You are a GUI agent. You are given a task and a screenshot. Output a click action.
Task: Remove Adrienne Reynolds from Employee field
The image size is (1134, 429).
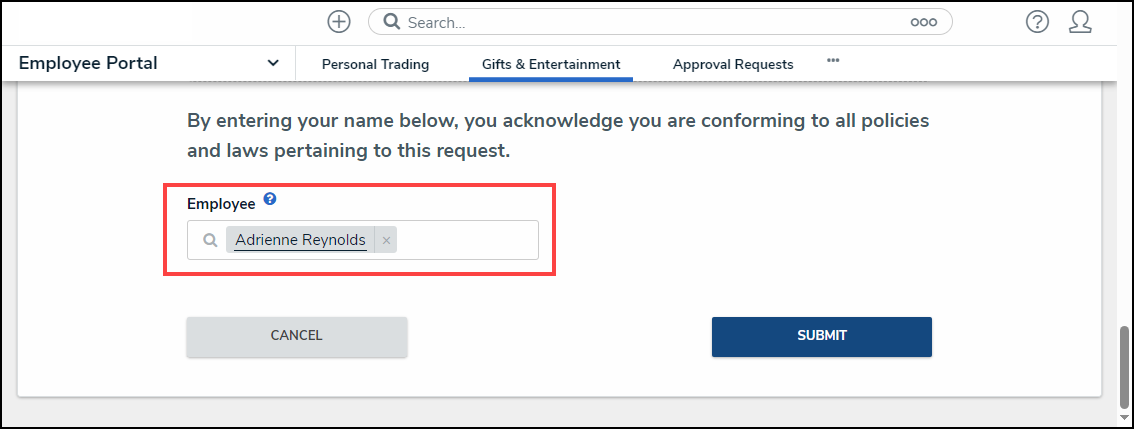coord(386,240)
